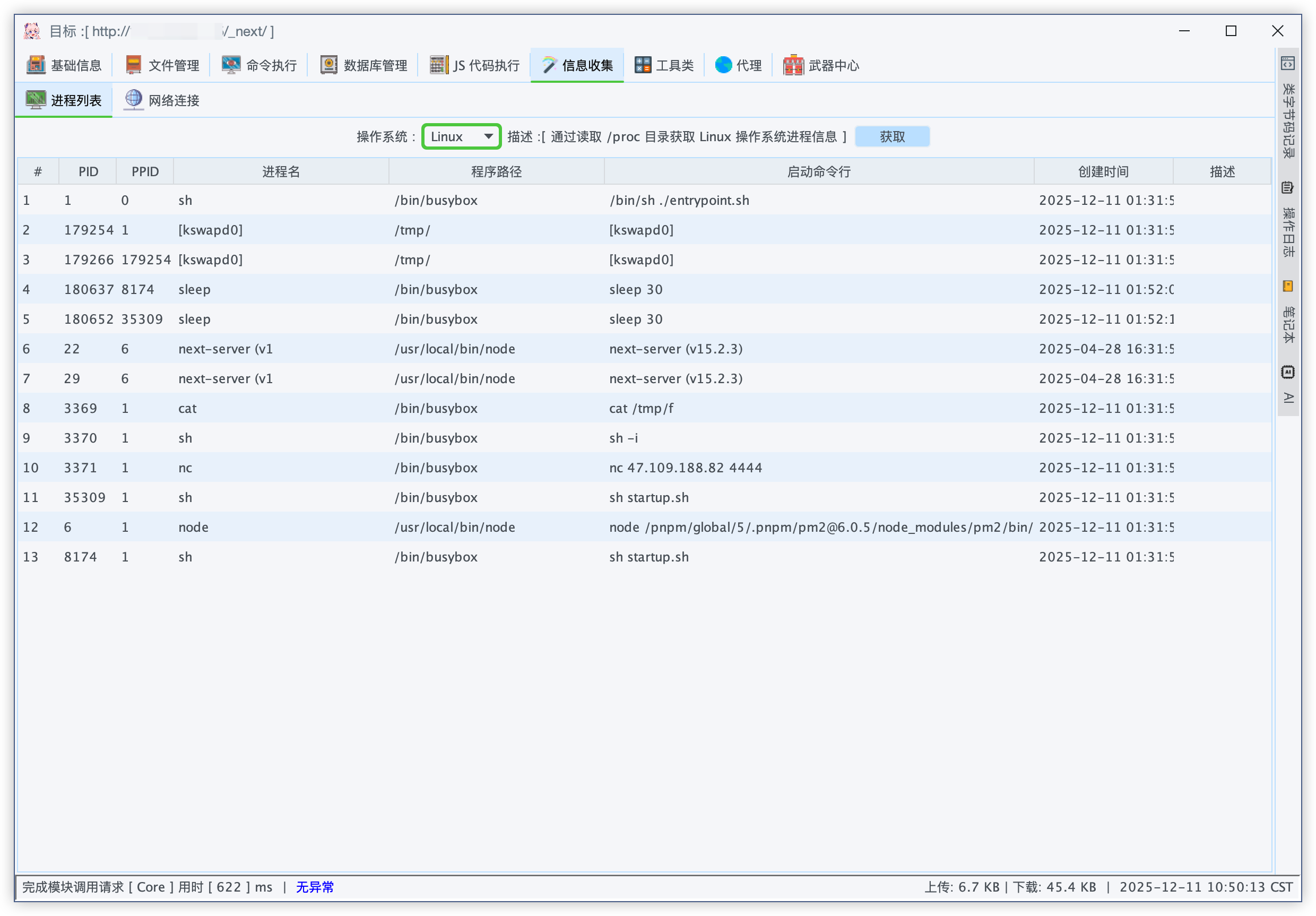This screenshot has height=916, width=1316.
Task: Click the 代理 proxy globe icon
Action: coord(723,65)
